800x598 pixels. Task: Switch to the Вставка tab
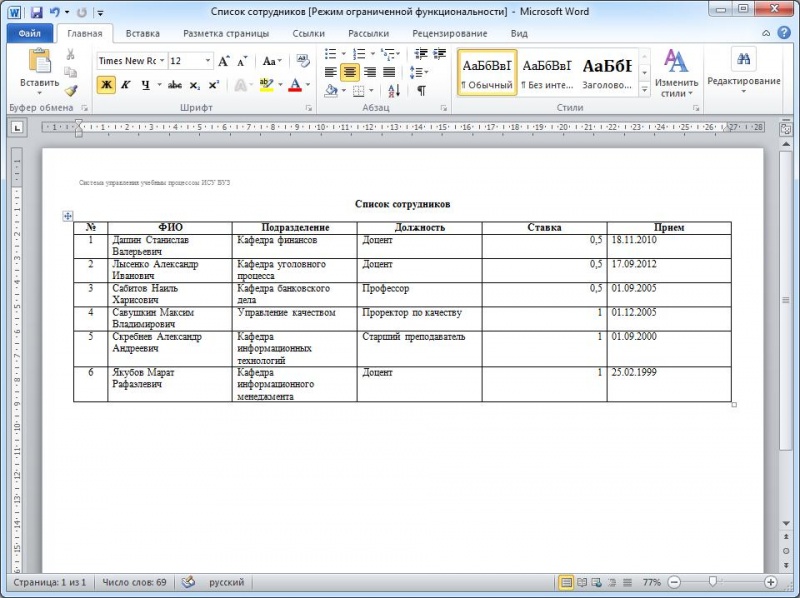click(142, 34)
